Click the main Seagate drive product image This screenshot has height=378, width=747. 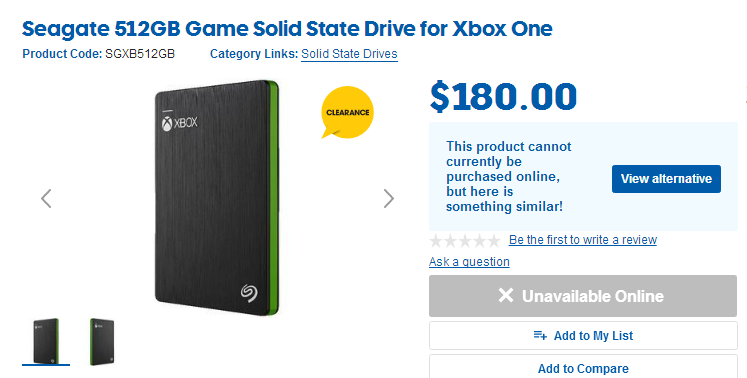point(217,197)
